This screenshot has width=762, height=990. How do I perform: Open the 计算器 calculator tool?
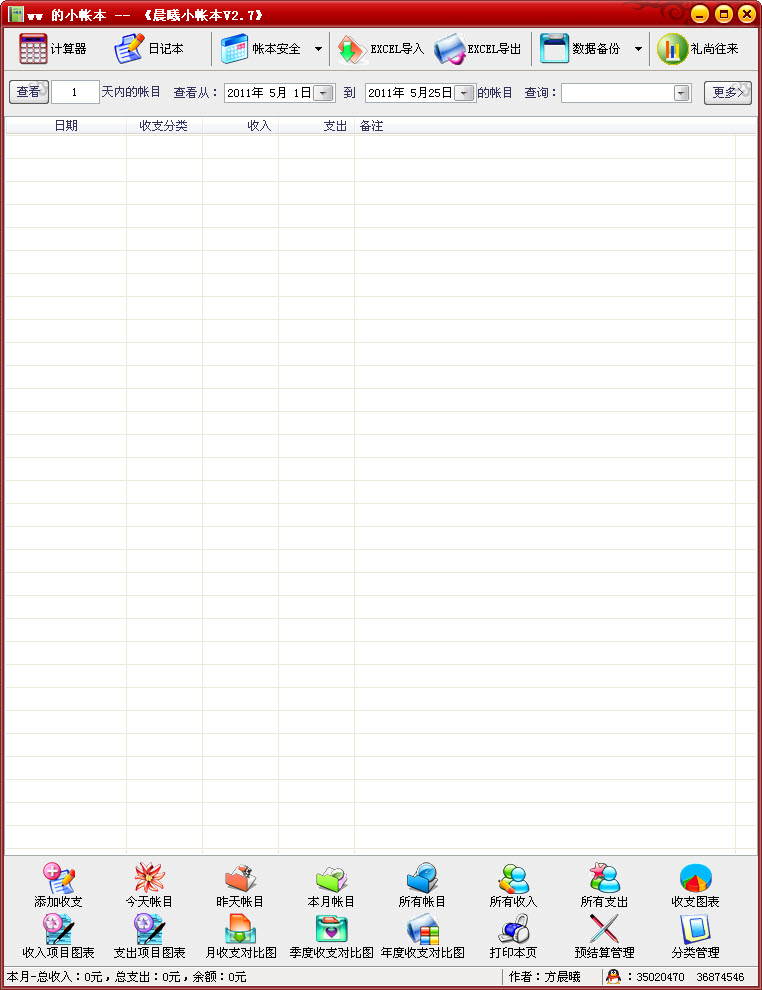point(52,49)
